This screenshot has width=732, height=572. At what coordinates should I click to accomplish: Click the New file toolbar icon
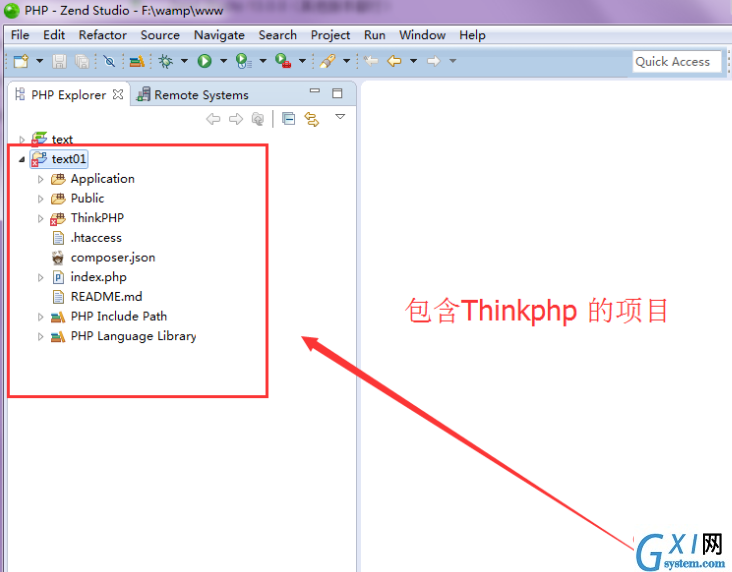tap(21, 61)
